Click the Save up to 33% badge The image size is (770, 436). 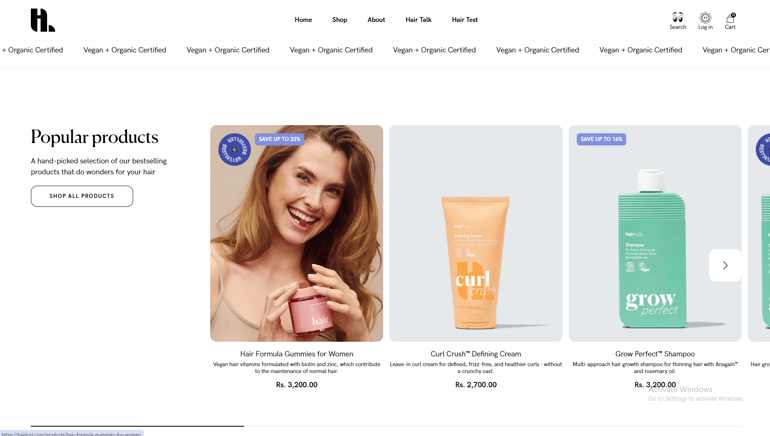tap(279, 139)
